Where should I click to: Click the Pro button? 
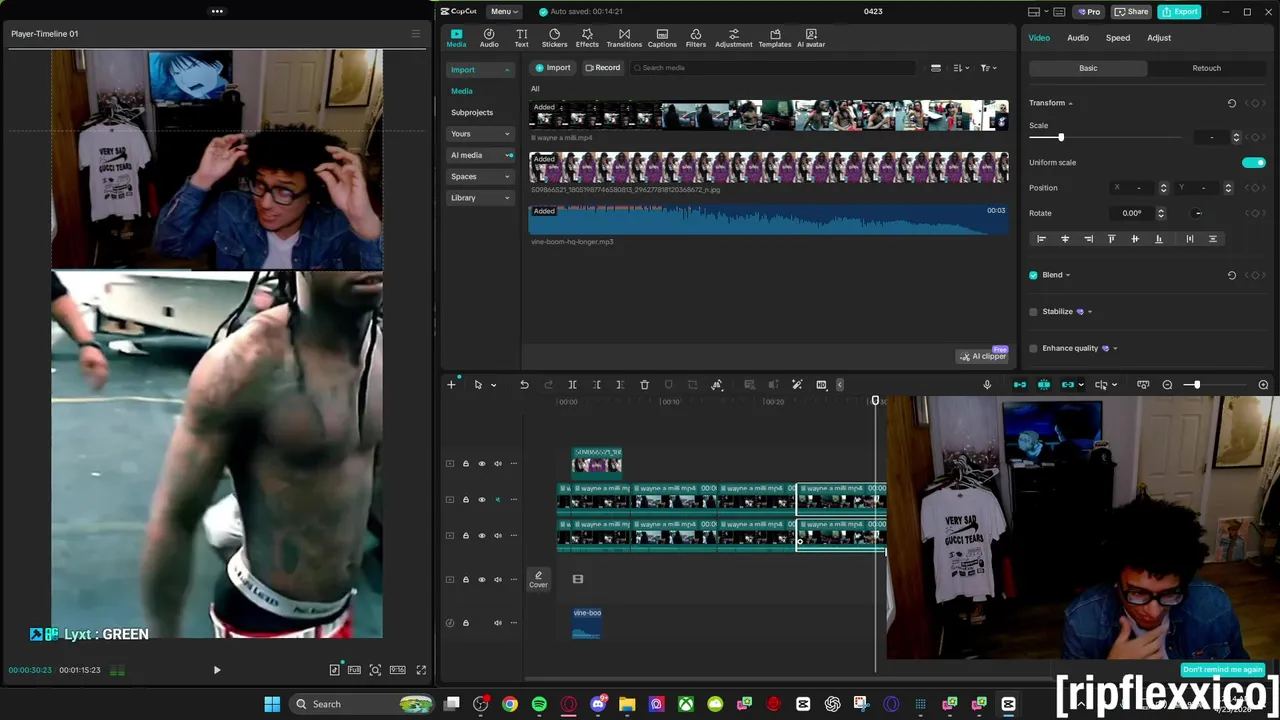tap(1088, 12)
